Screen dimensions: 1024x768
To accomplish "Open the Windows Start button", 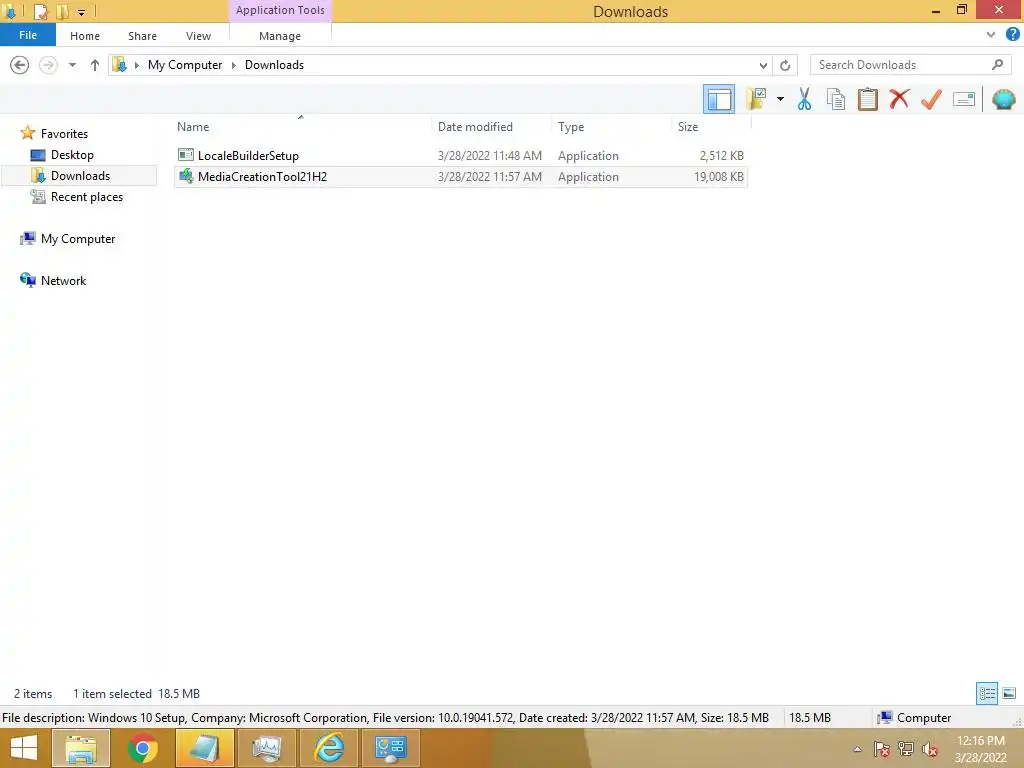I will tap(24, 748).
